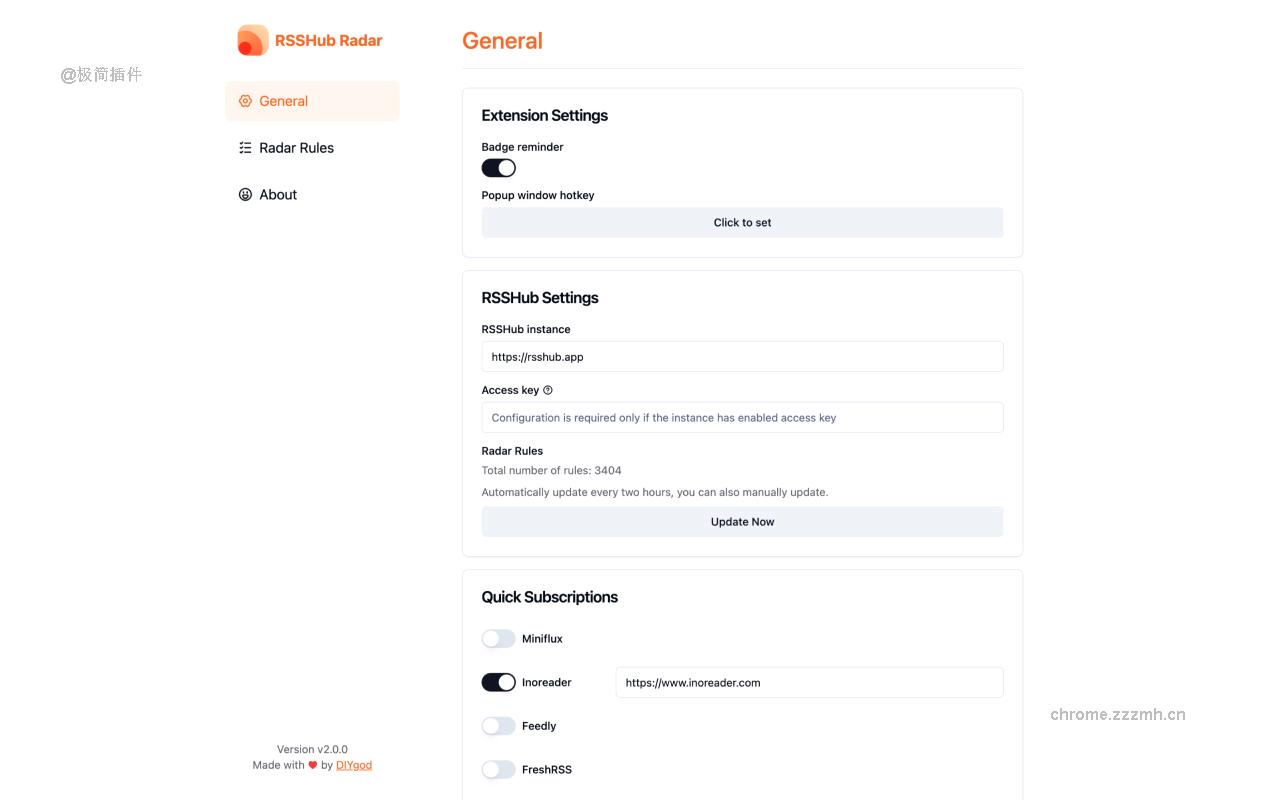Click the 'Quick Subscriptions' heading

(x=549, y=597)
